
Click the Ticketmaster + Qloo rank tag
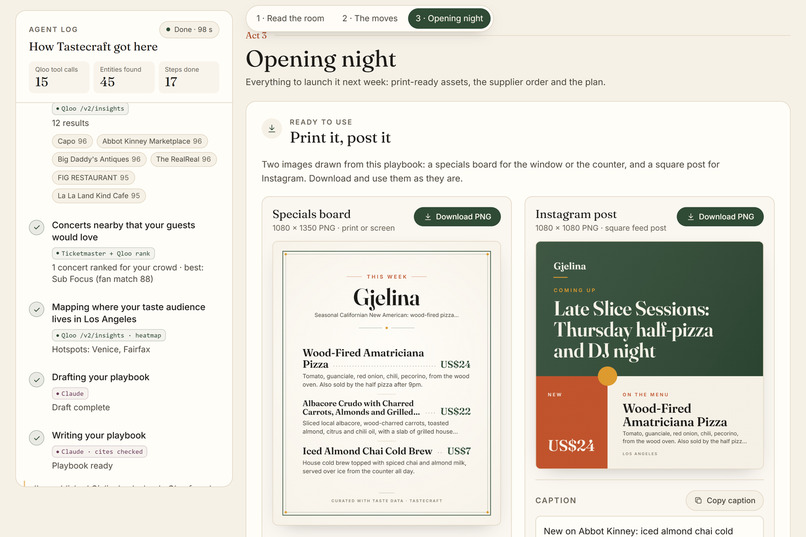103,253
